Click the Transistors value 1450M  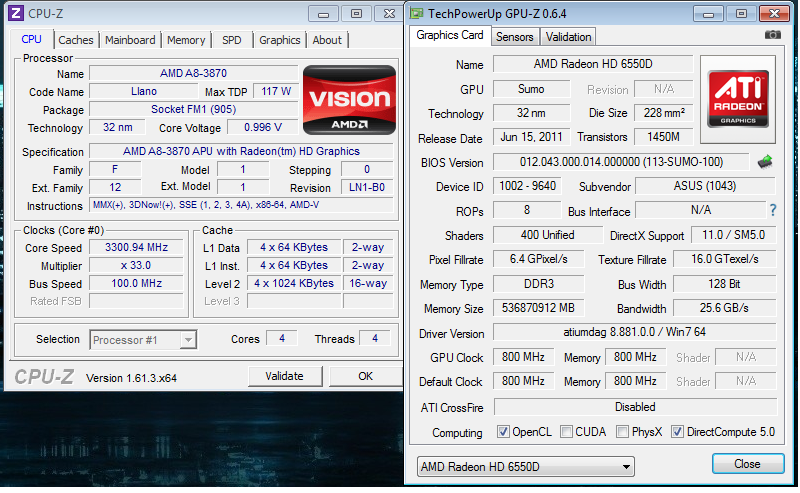663,137
